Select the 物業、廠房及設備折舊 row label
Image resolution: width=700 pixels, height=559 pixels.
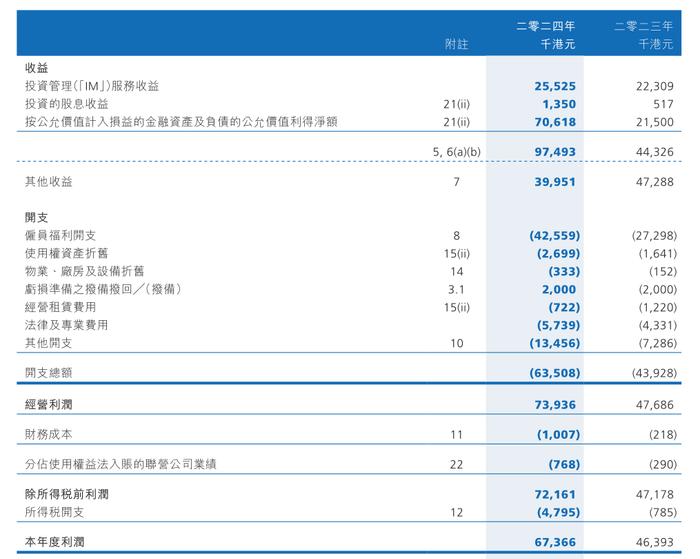84,271
